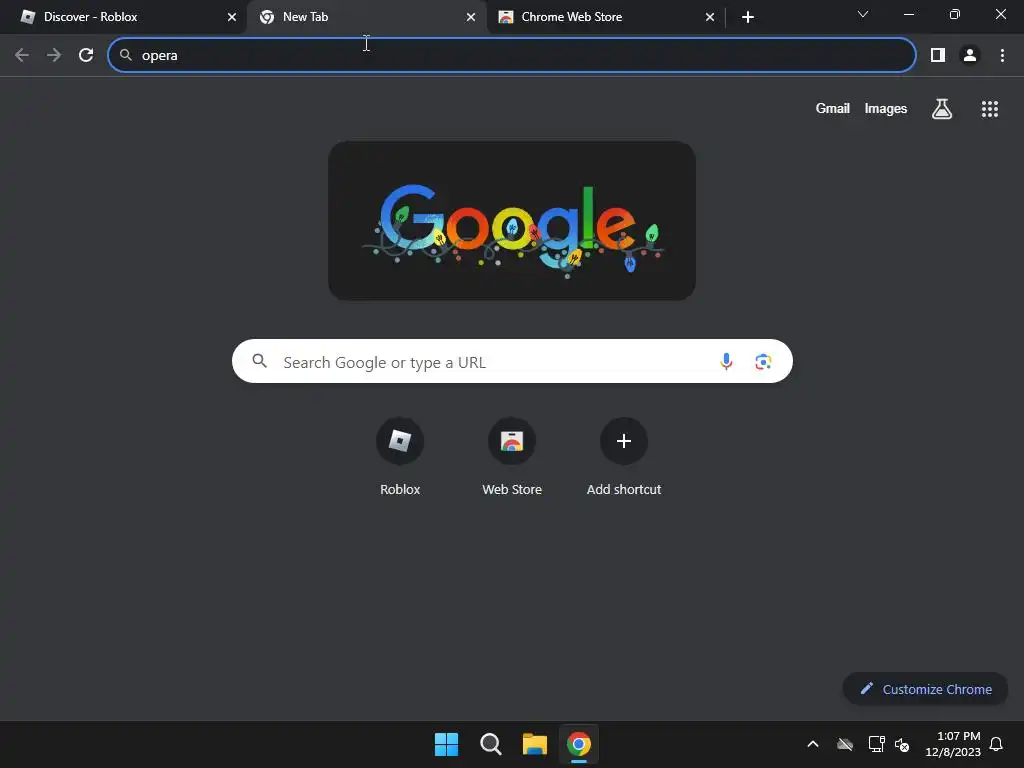Start voice search with the microphone icon
Screen dimensions: 1024x768
click(x=726, y=361)
